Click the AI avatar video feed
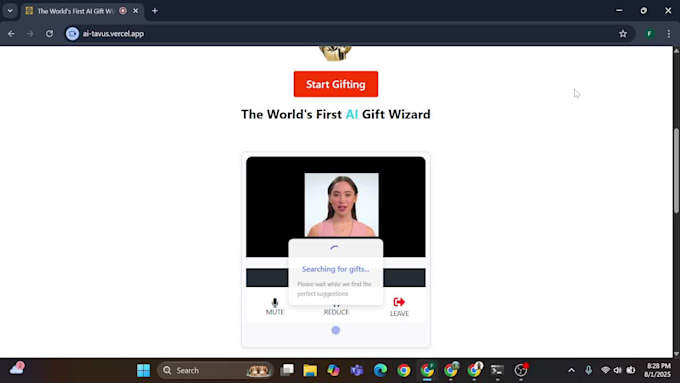 point(341,205)
